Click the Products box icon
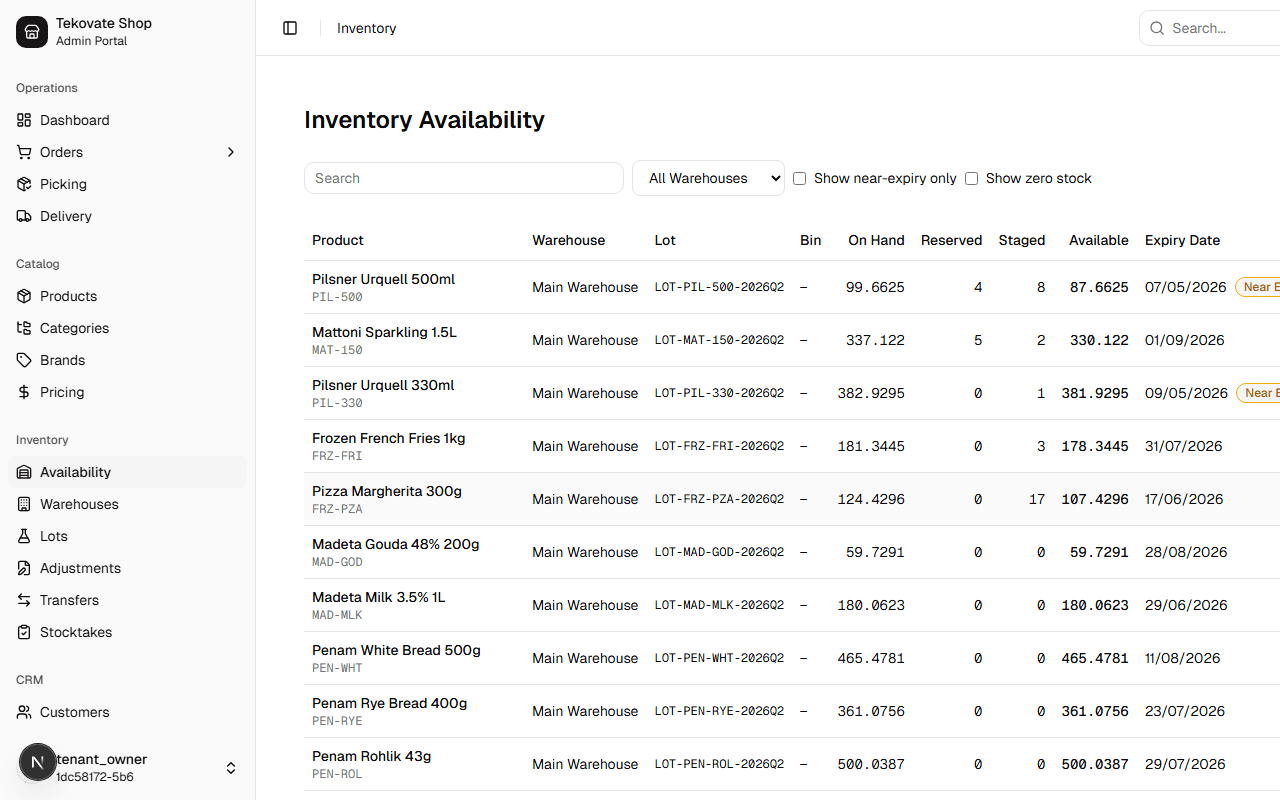 24,296
